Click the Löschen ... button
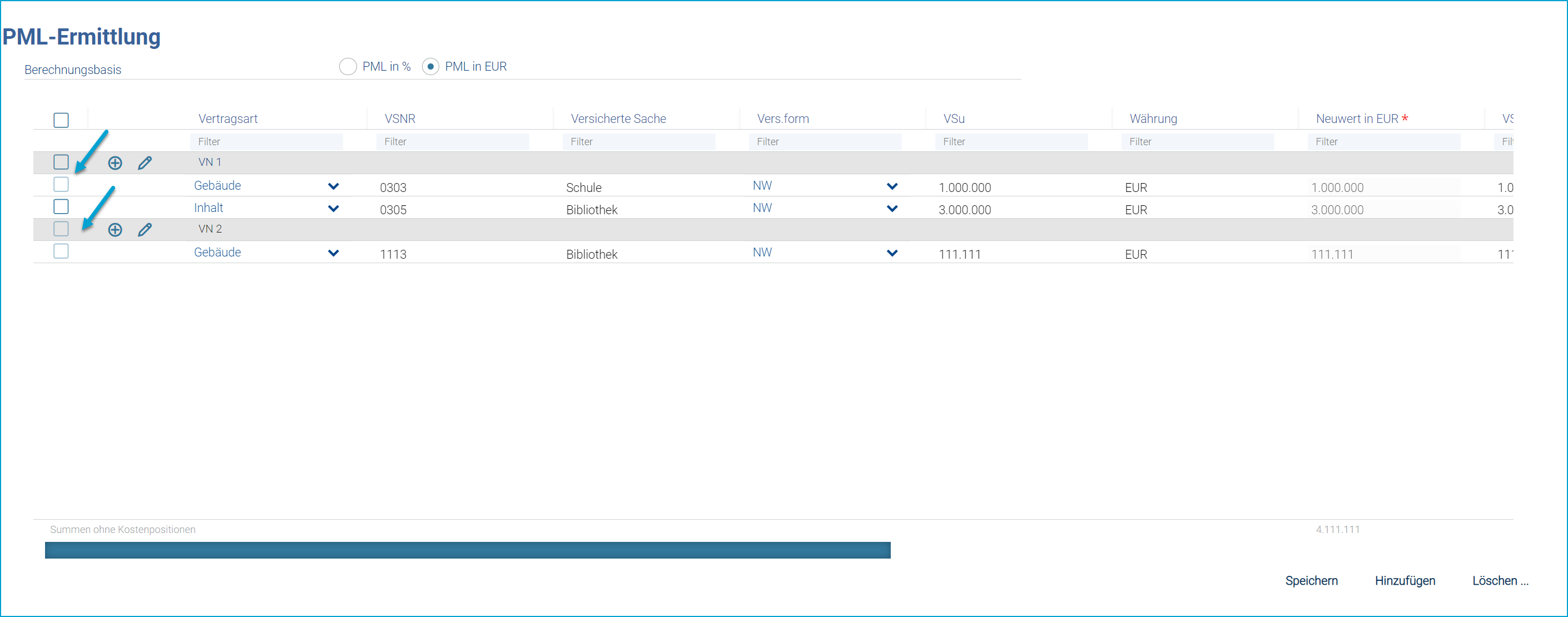 (1500, 580)
